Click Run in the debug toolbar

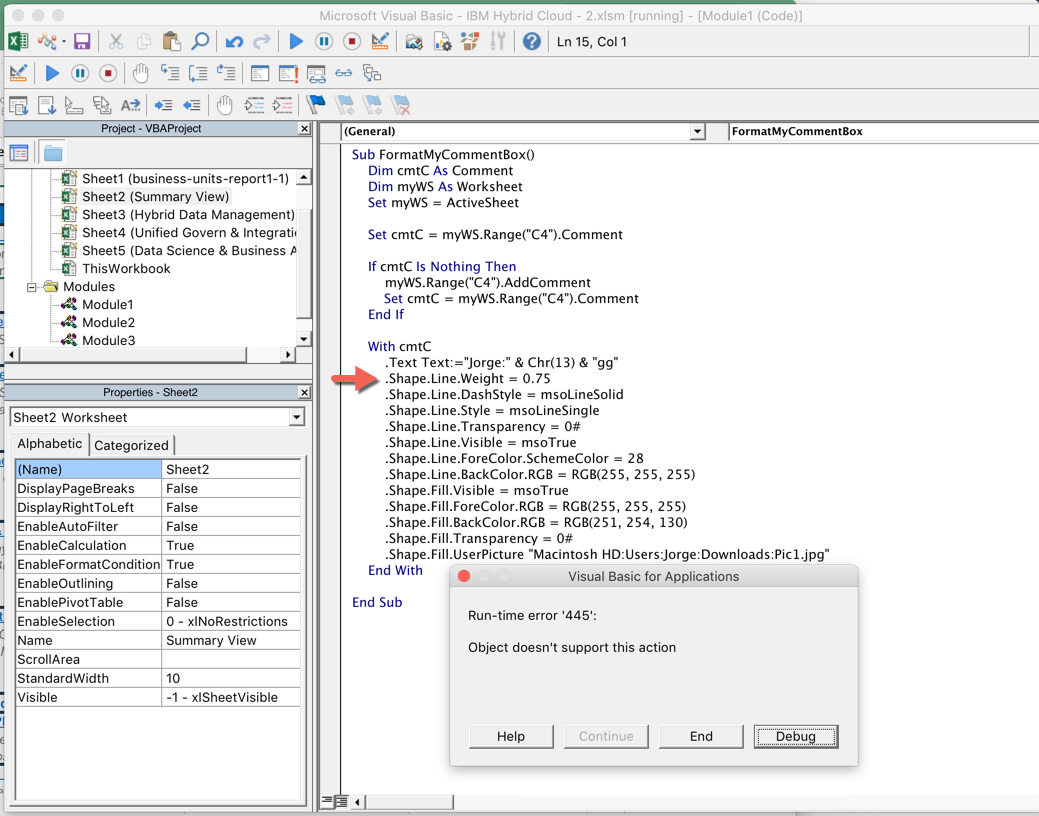(x=52, y=73)
